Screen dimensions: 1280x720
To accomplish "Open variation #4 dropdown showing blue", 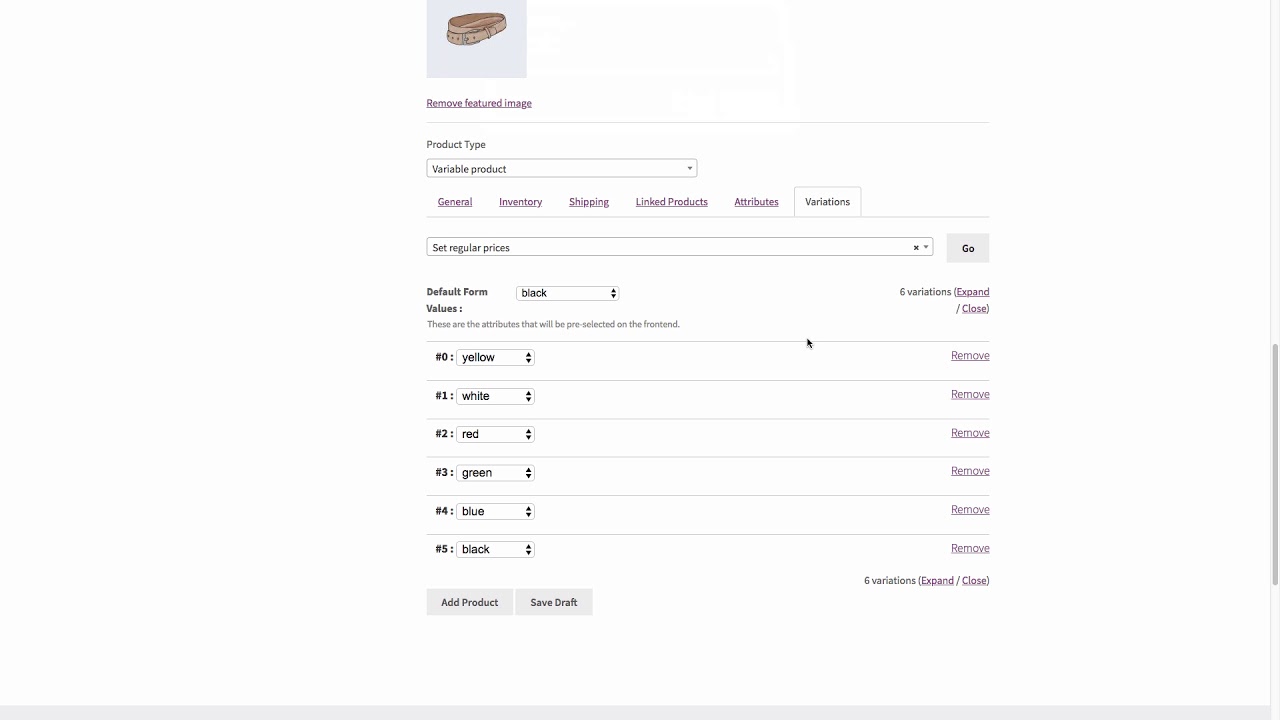I will click(x=495, y=511).
